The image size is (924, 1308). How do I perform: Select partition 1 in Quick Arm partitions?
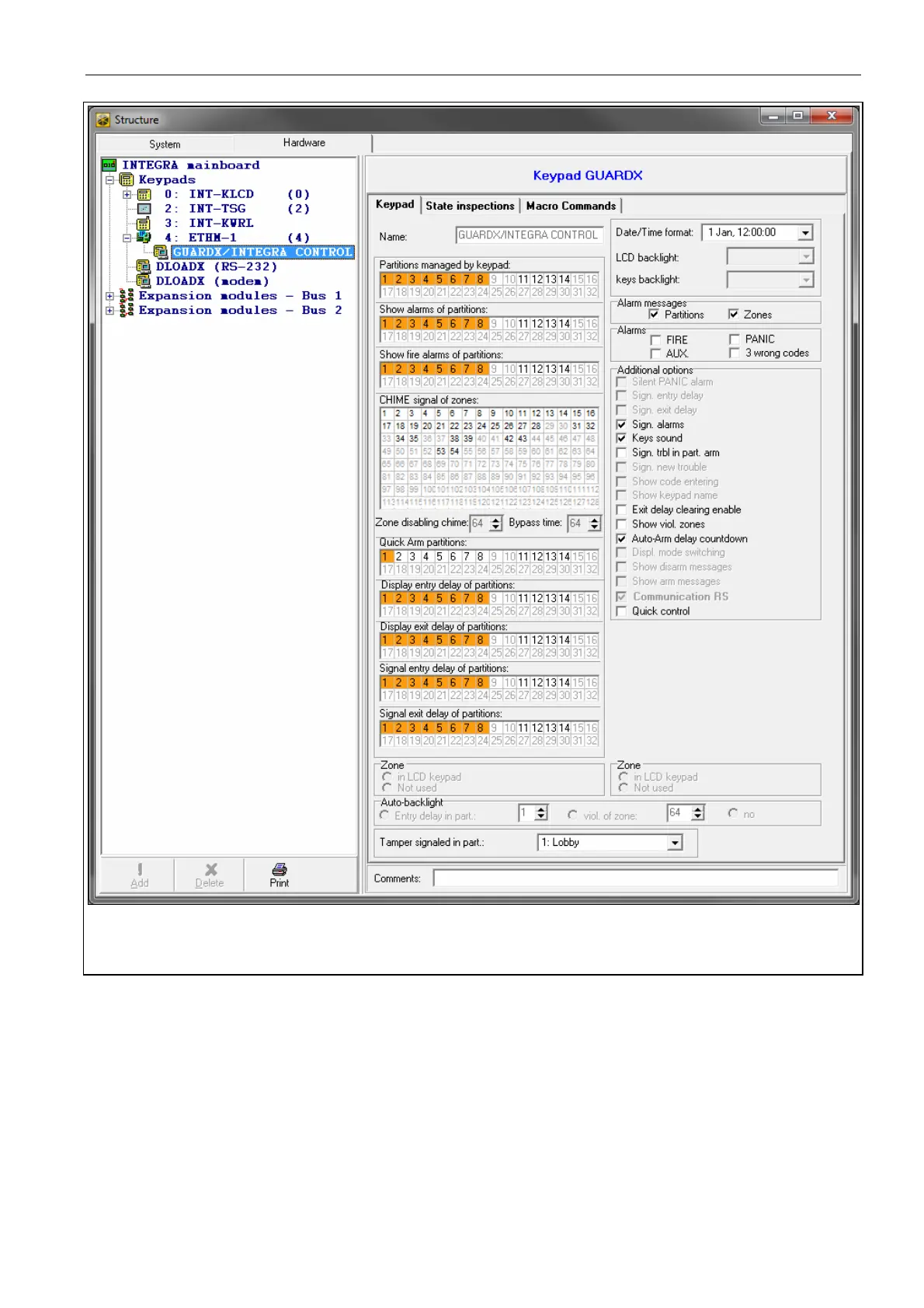385,556
